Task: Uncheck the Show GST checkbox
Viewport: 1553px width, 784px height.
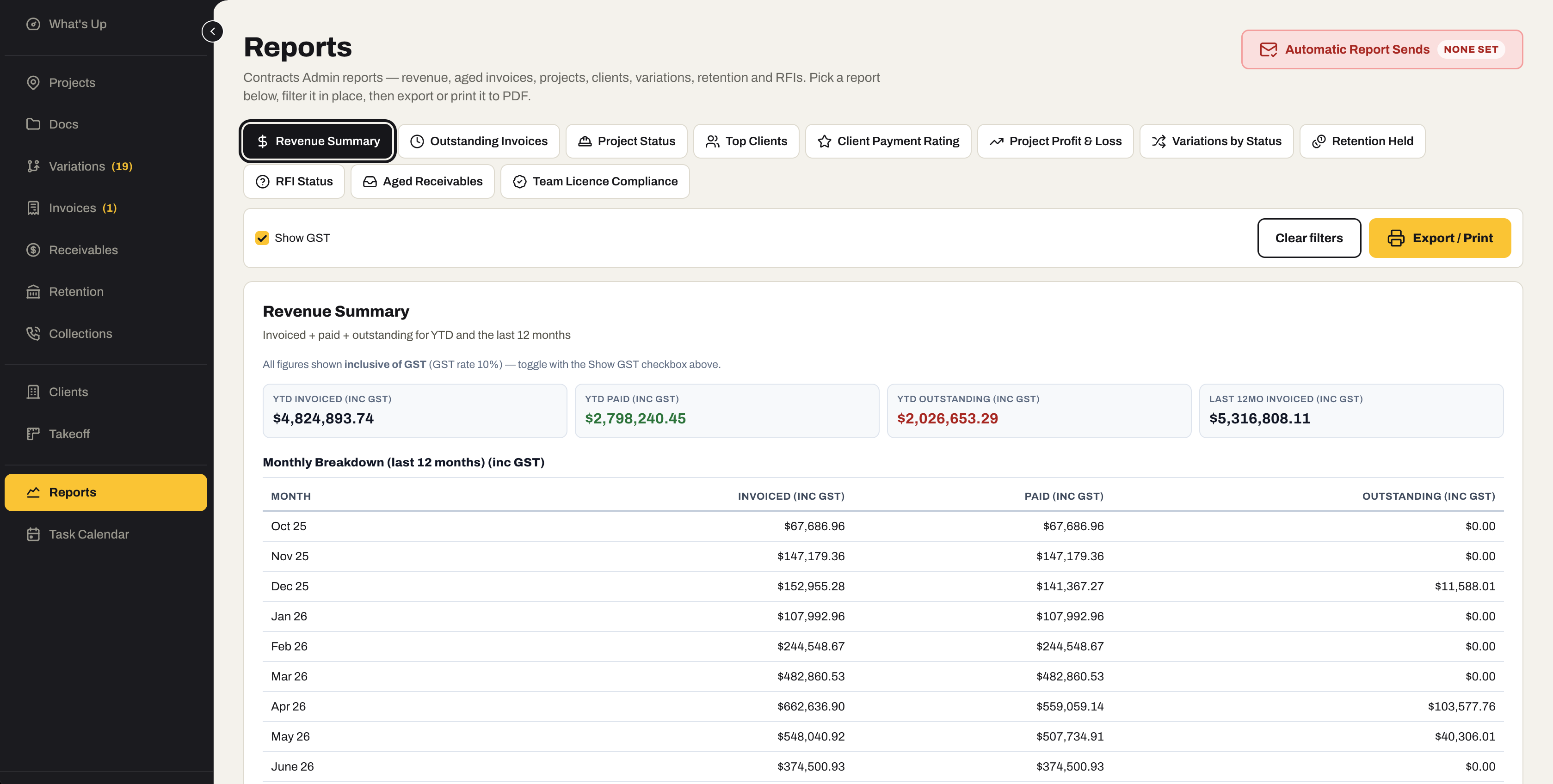Action: click(x=262, y=238)
